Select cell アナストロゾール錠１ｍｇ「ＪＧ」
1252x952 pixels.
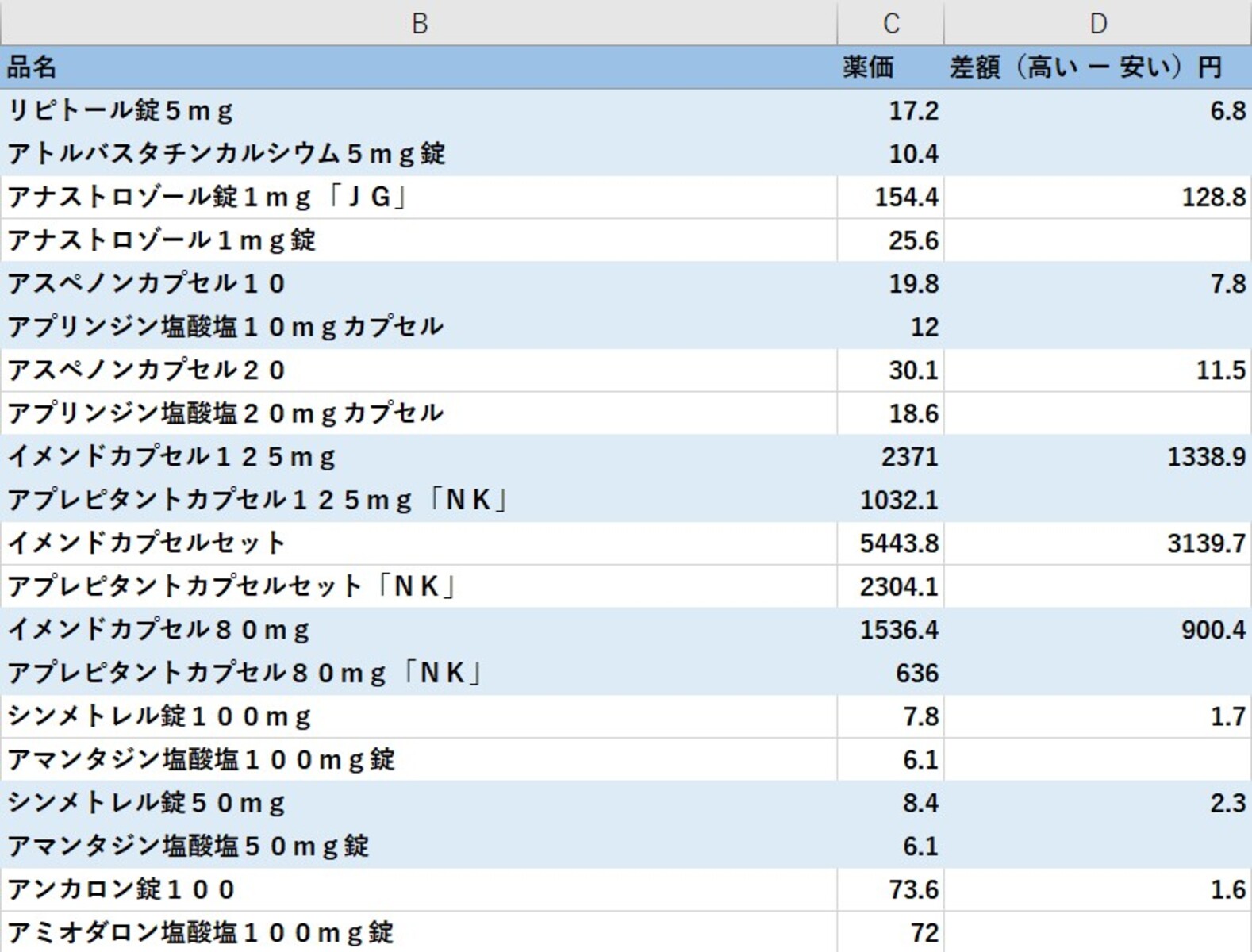click(419, 197)
